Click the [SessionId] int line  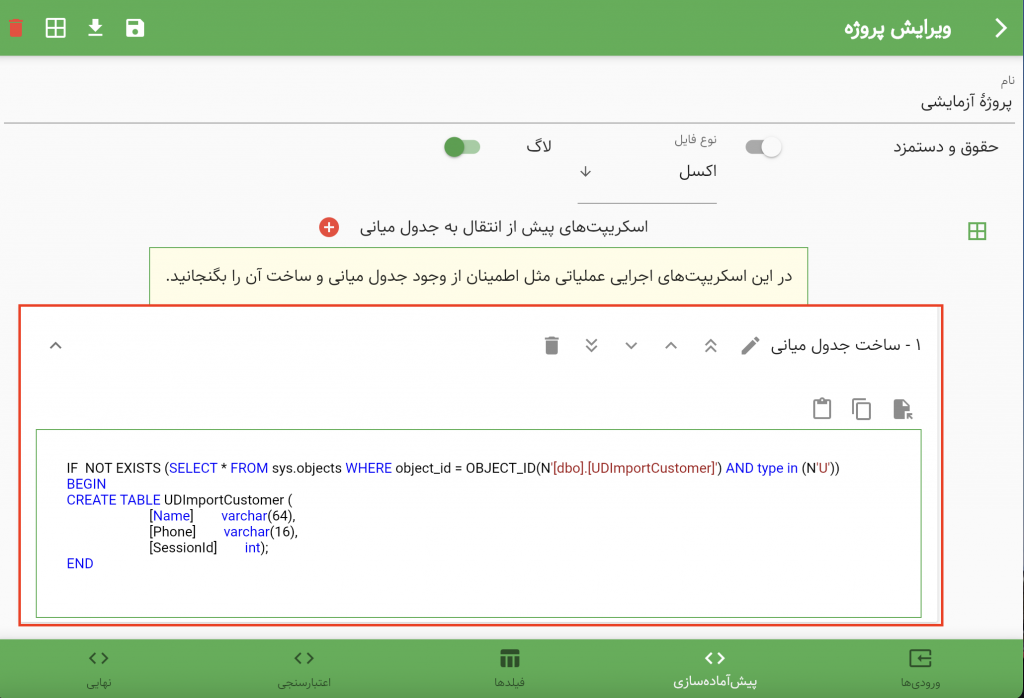click(208, 548)
